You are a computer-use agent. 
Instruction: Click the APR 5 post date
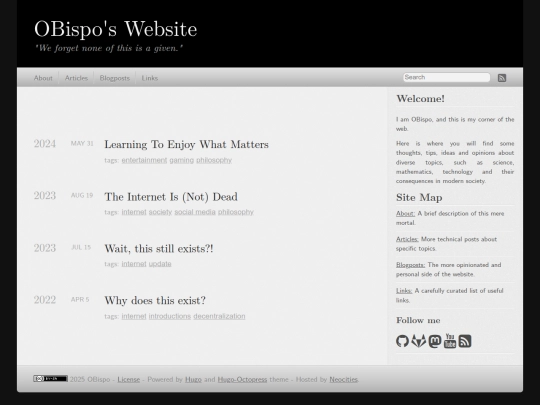(80, 300)
